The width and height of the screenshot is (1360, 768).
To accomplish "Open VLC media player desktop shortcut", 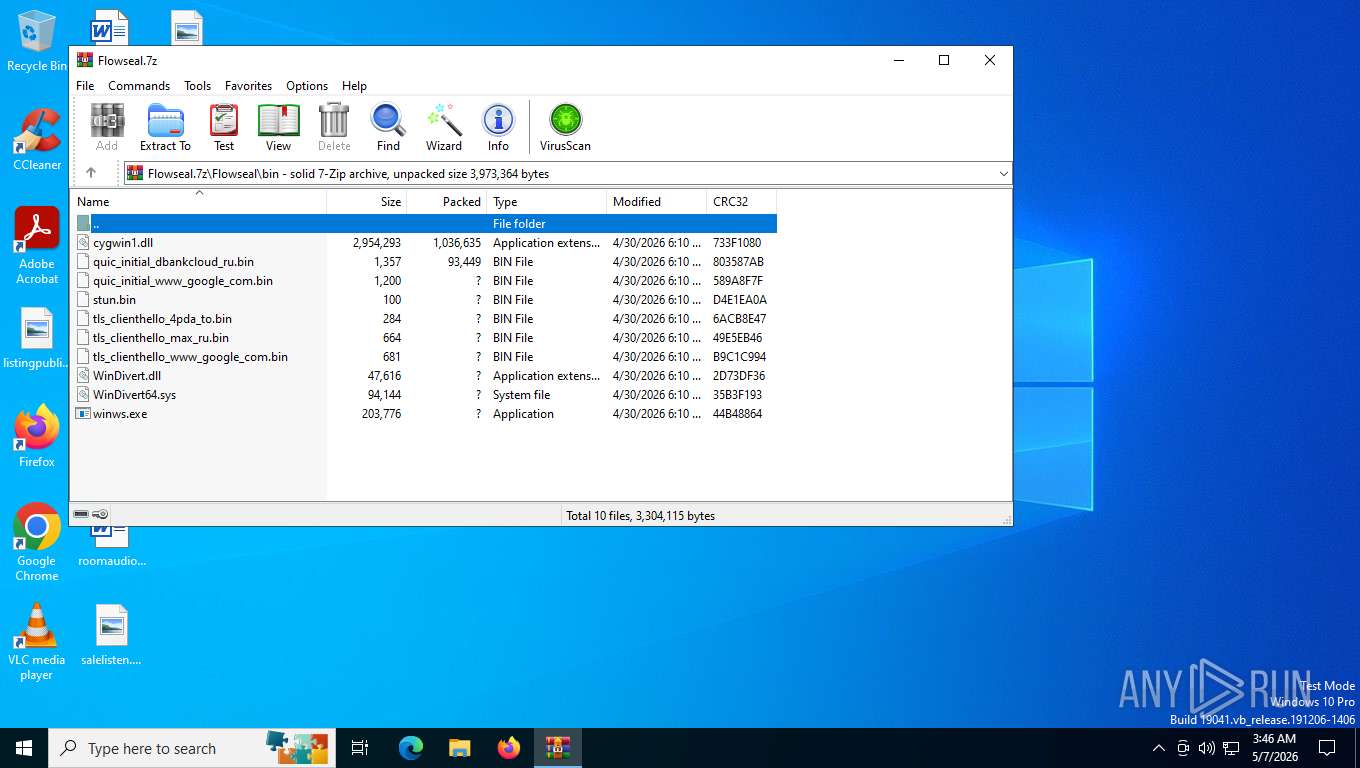I will tap(37, 641).
